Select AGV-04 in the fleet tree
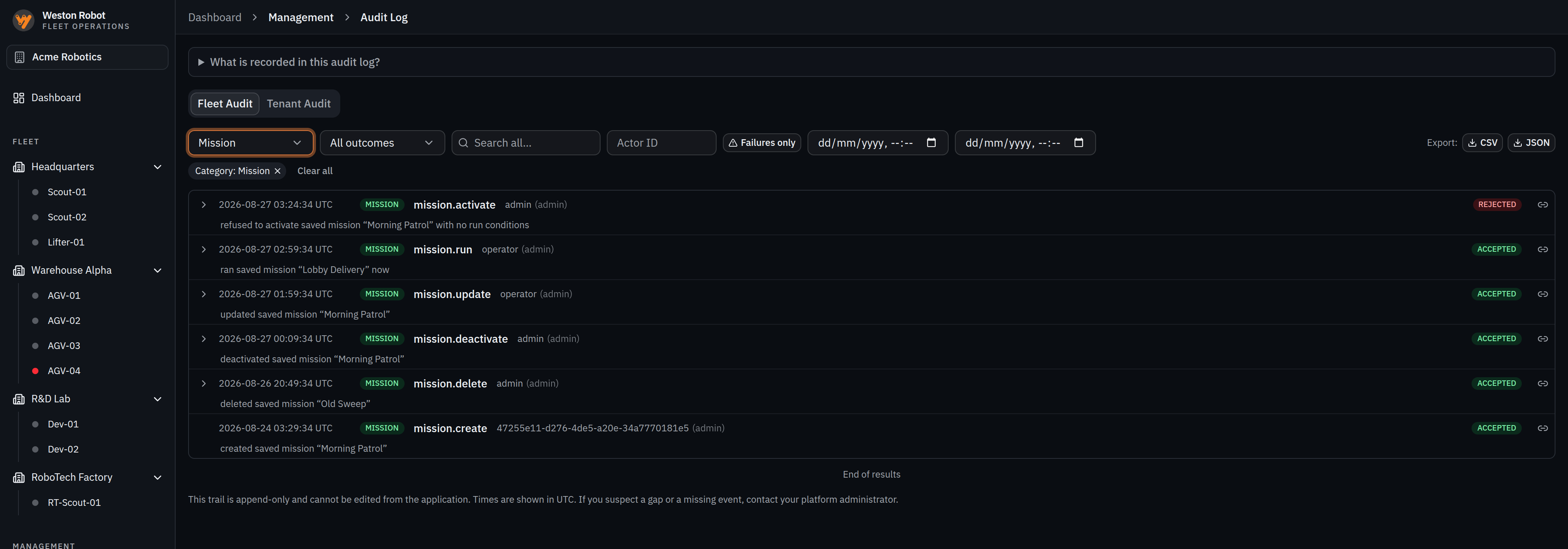 pos(64,371)
